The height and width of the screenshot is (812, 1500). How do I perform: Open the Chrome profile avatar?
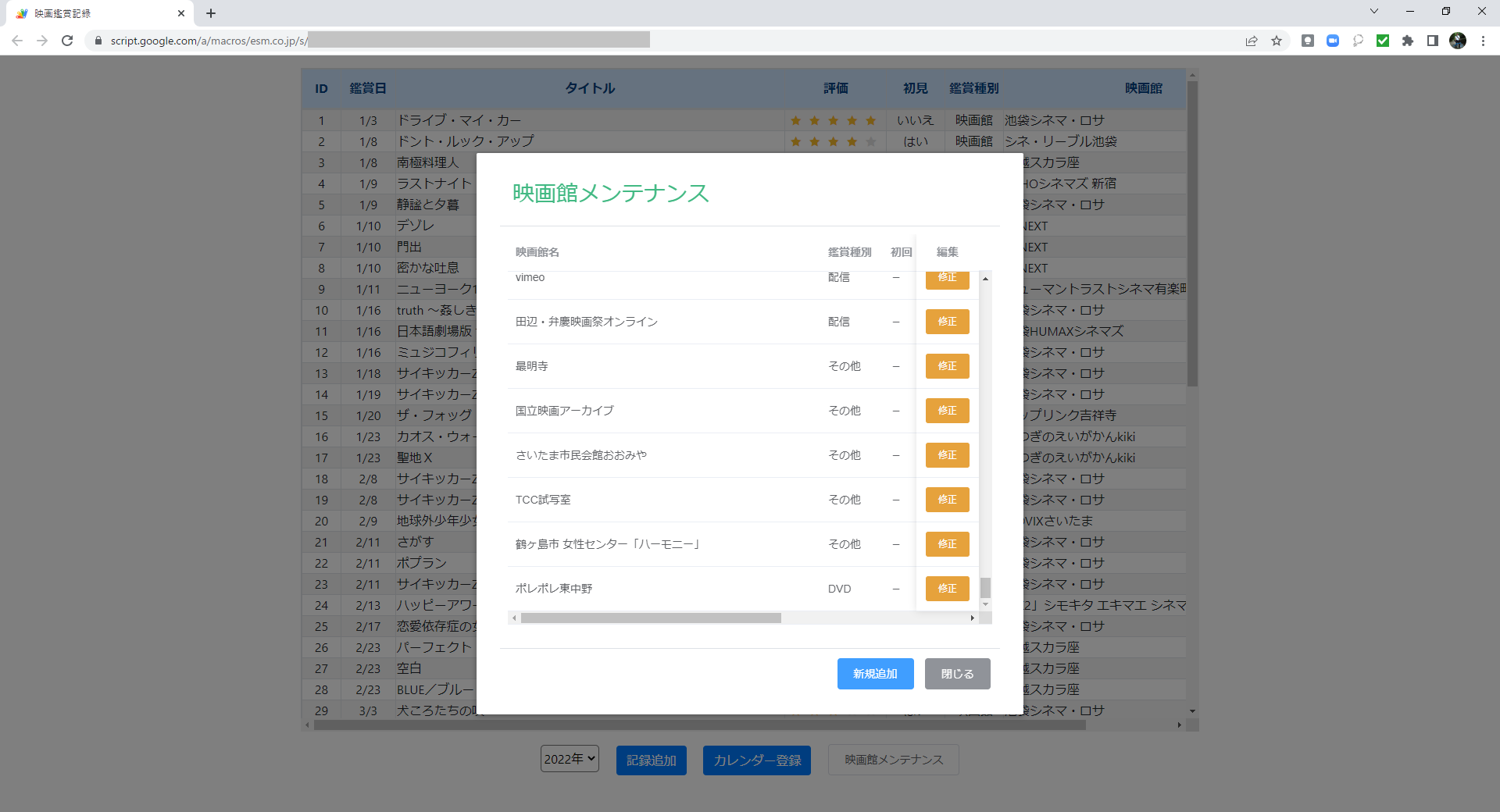click(x=1459, y=41)
